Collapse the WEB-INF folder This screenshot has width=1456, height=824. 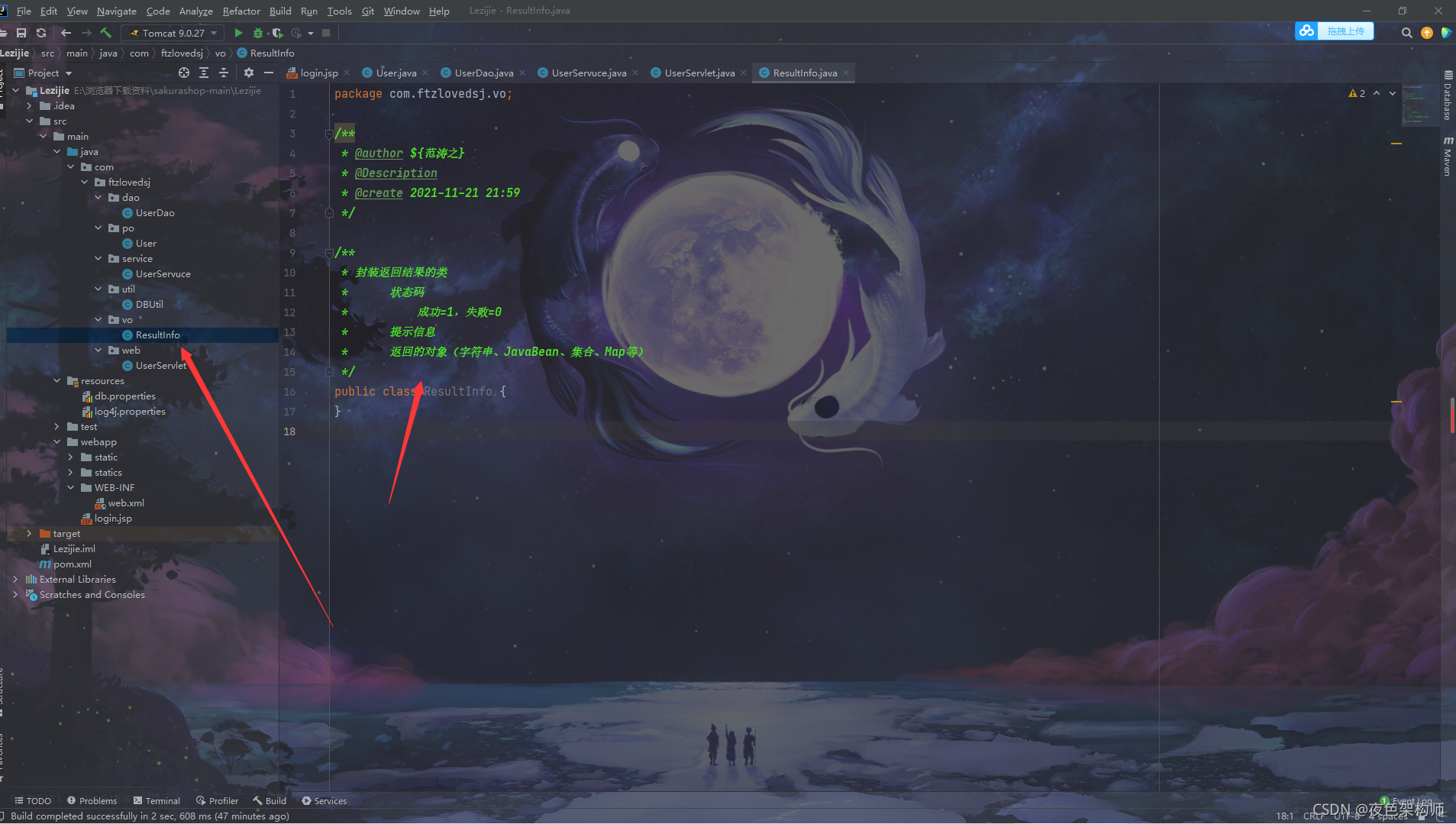pos(71,487)
